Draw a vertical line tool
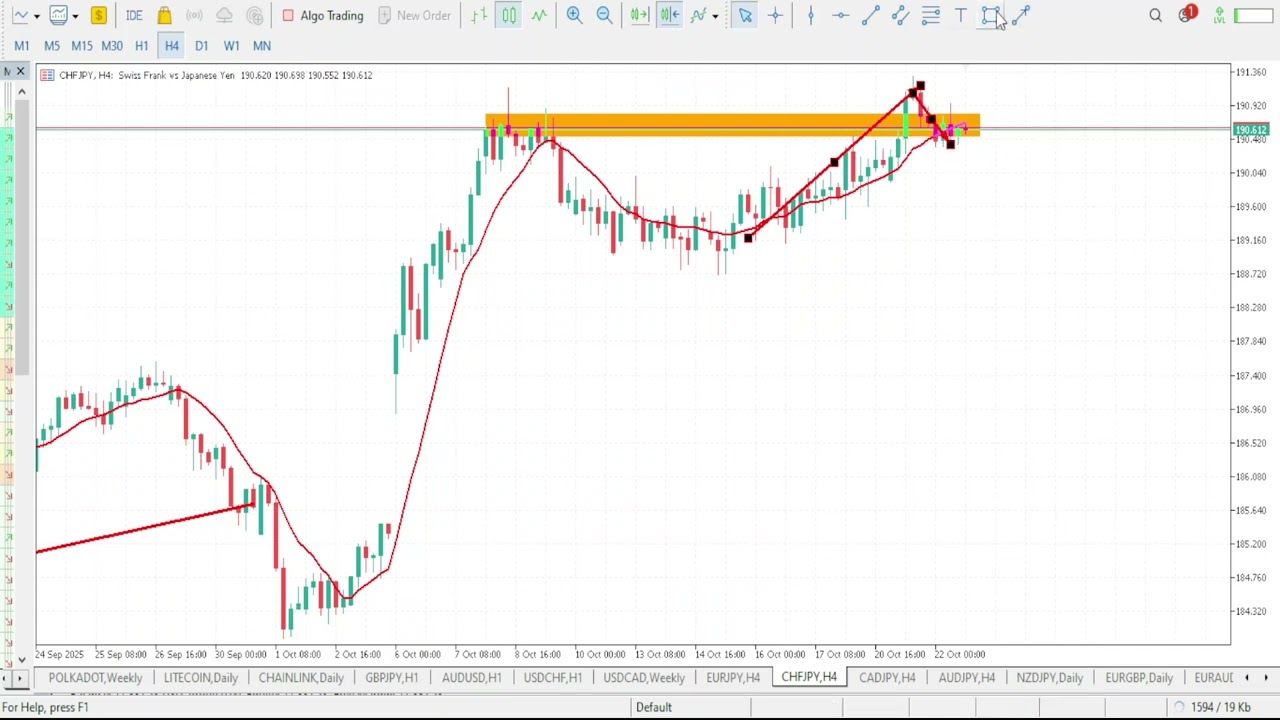The image size is (1280, 720). tap(810, 15)
